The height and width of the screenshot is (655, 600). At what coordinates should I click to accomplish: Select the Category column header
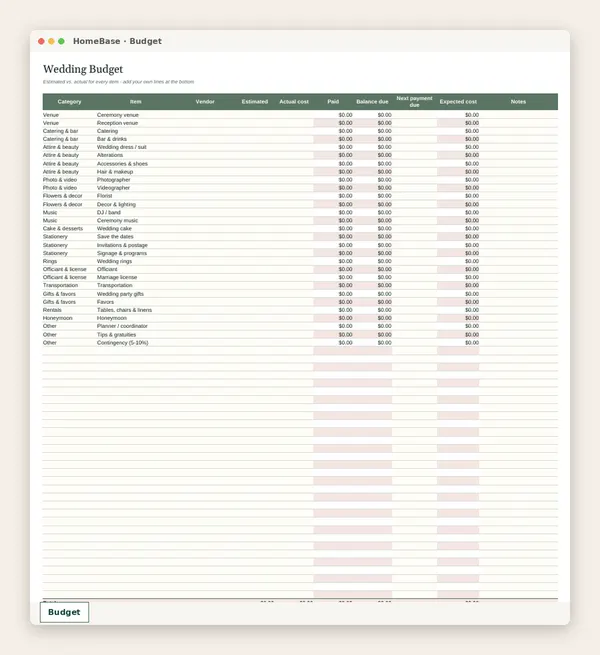coord(69,102)
